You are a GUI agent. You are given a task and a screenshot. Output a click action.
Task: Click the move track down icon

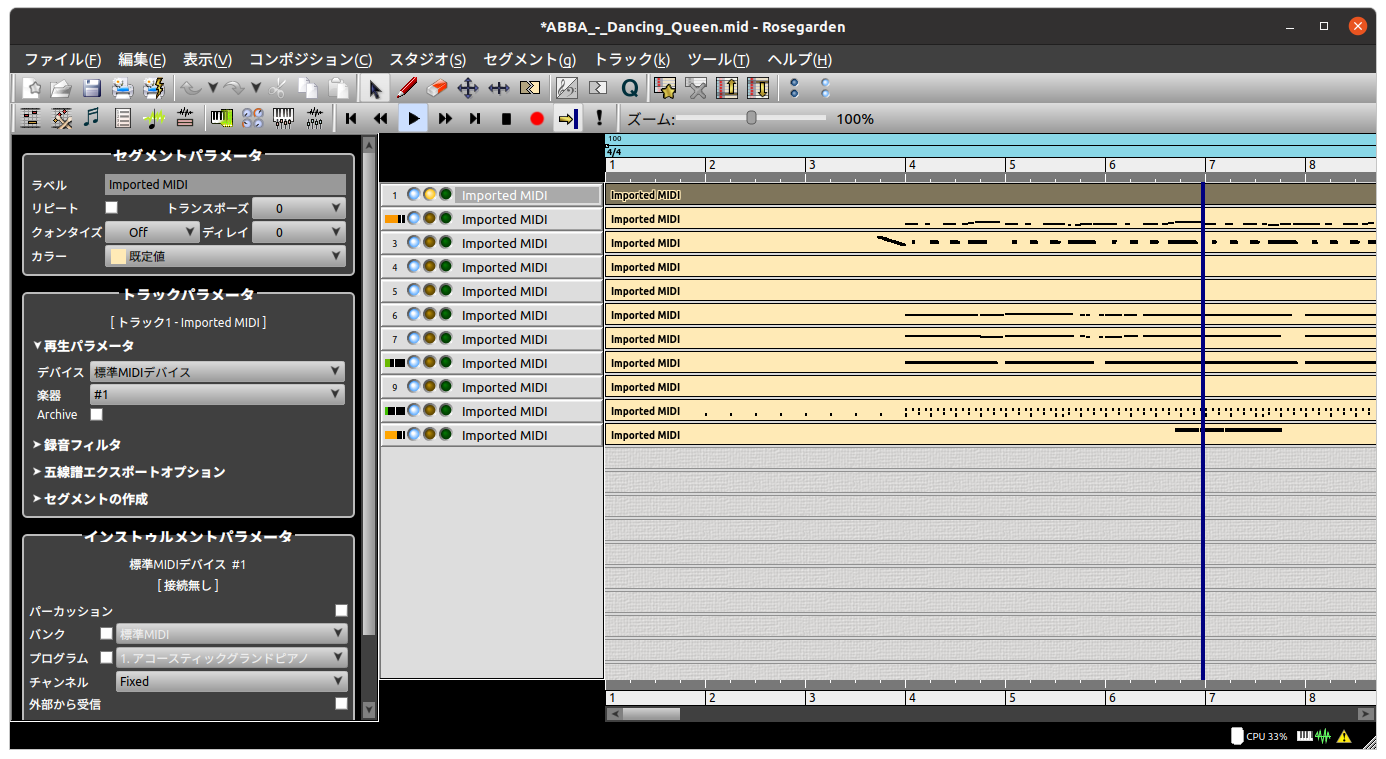tap(758, 88)
